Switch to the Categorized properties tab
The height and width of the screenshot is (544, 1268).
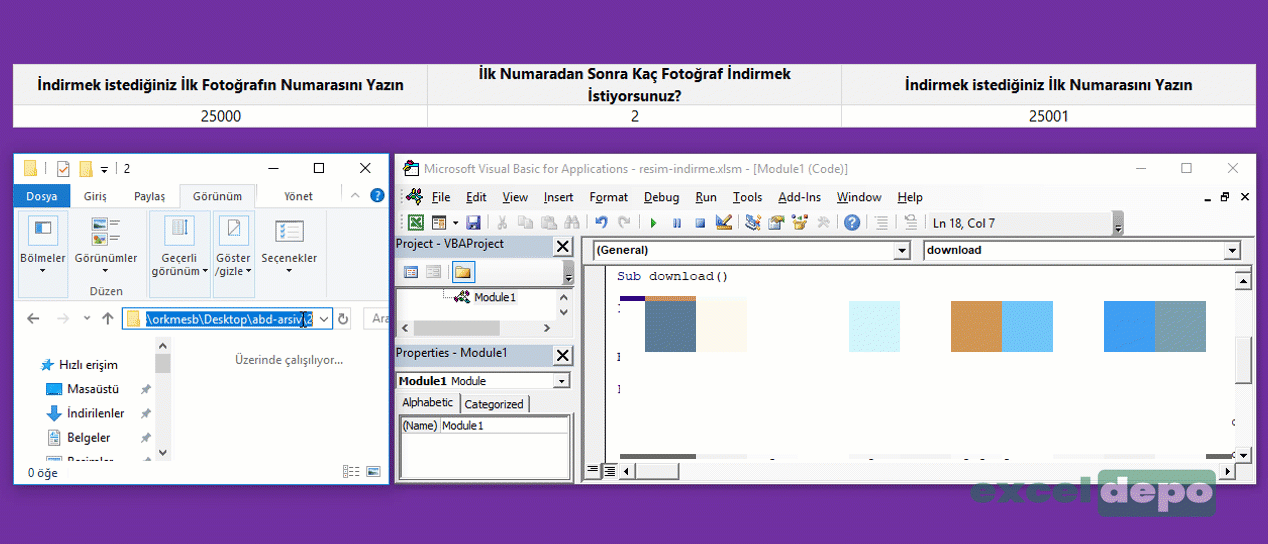[x=494, y=404]
